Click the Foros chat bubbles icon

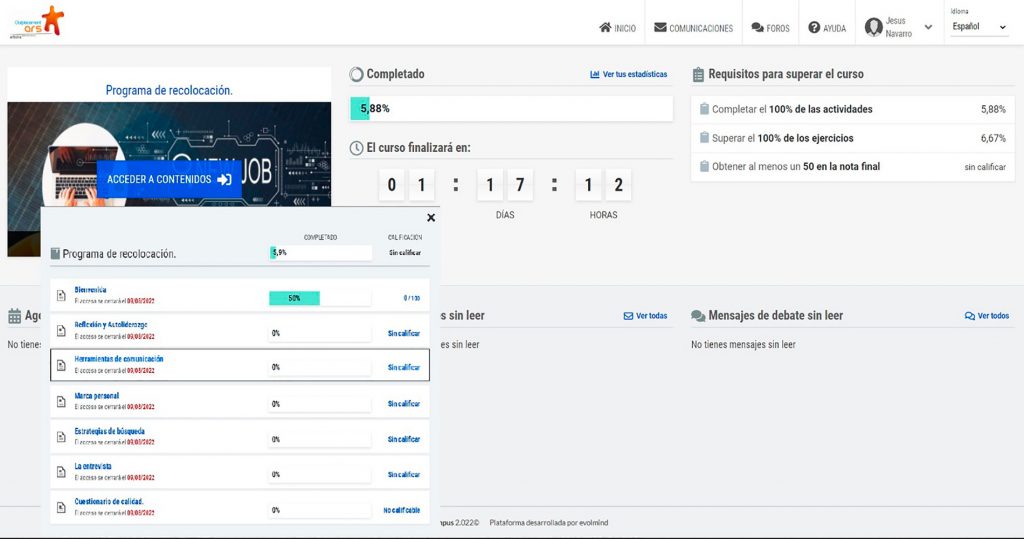[x=758, y=28]
